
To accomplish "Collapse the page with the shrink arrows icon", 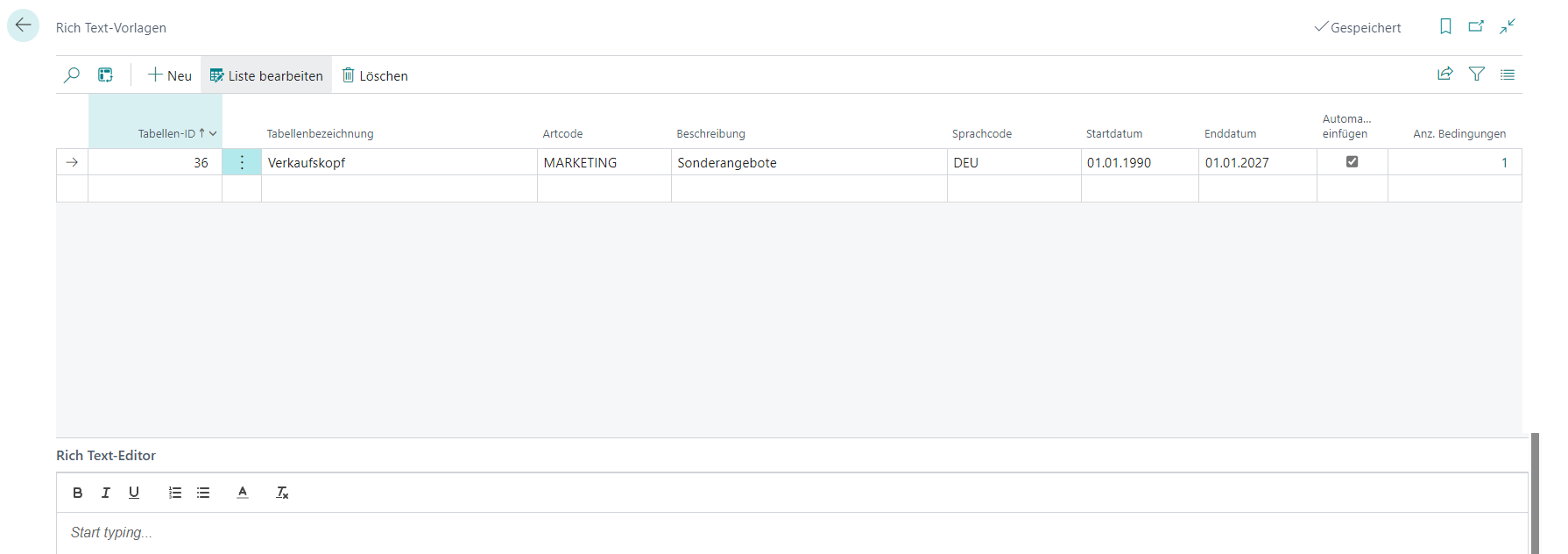I will click(1508, 26).
